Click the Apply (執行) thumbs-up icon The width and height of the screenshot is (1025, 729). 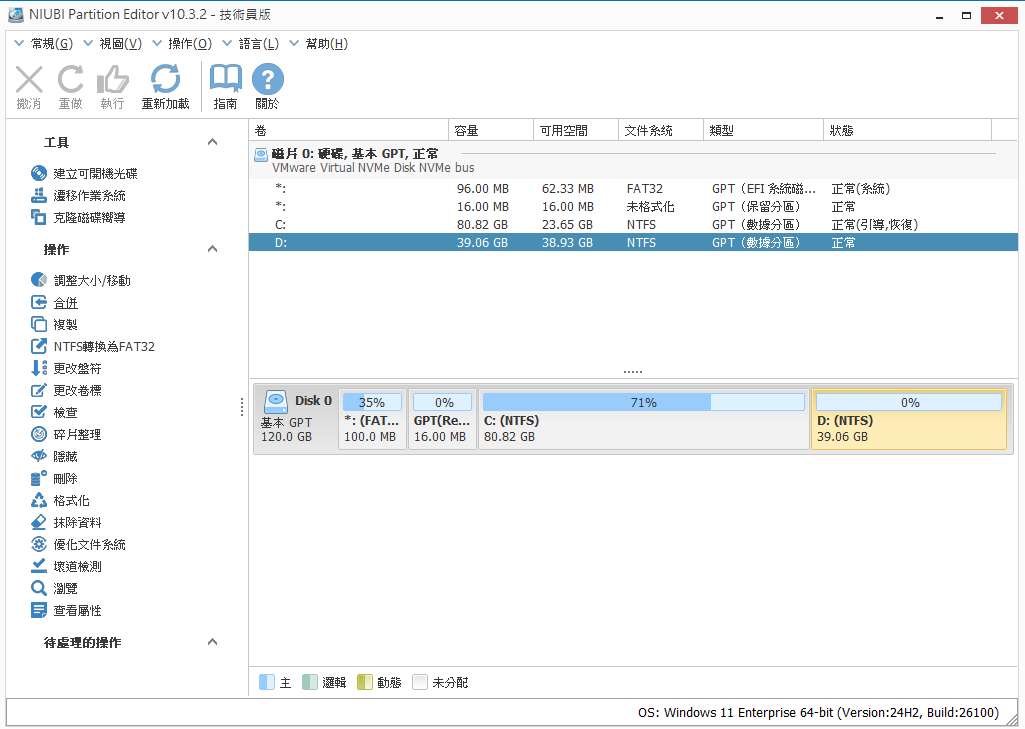point(112,80)
